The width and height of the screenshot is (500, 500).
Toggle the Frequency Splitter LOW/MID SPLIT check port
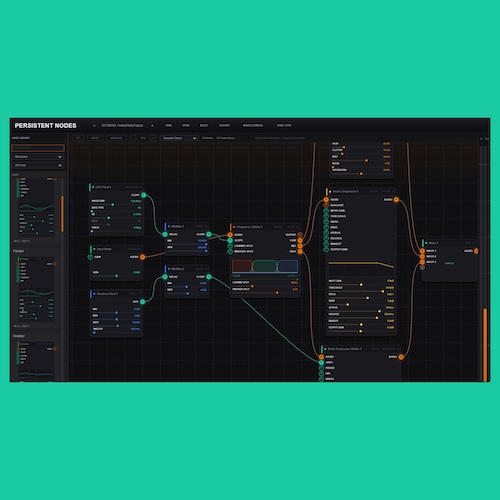[230, 246]
